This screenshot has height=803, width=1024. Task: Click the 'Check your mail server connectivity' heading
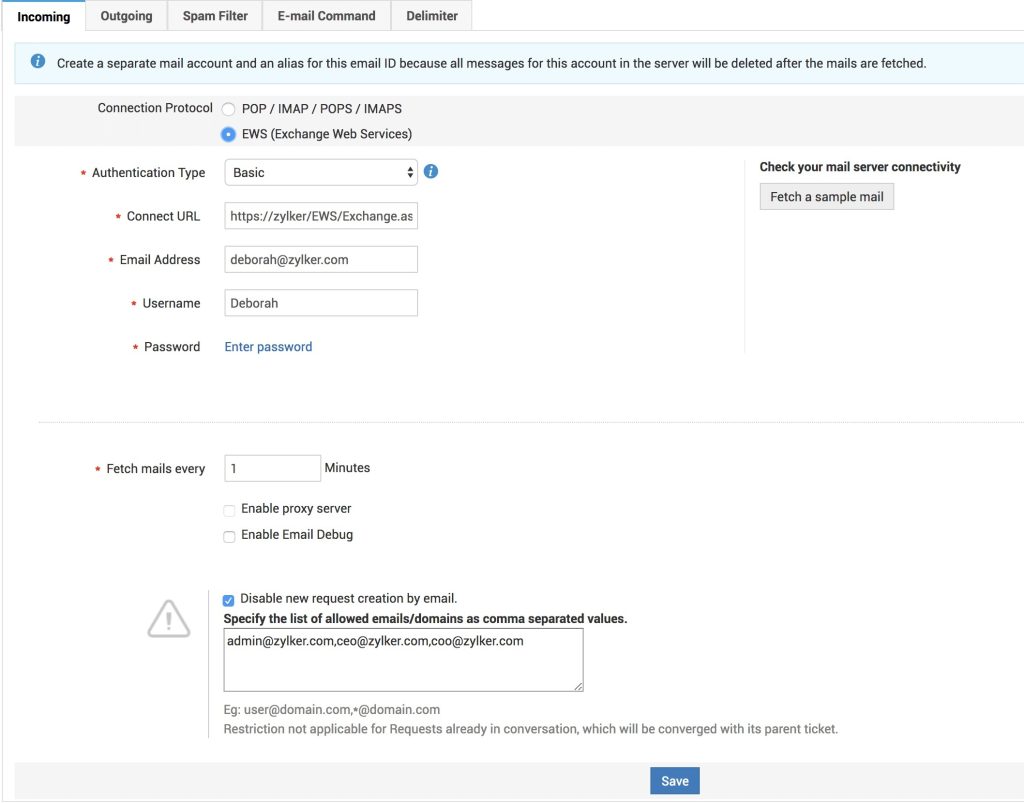859,166
